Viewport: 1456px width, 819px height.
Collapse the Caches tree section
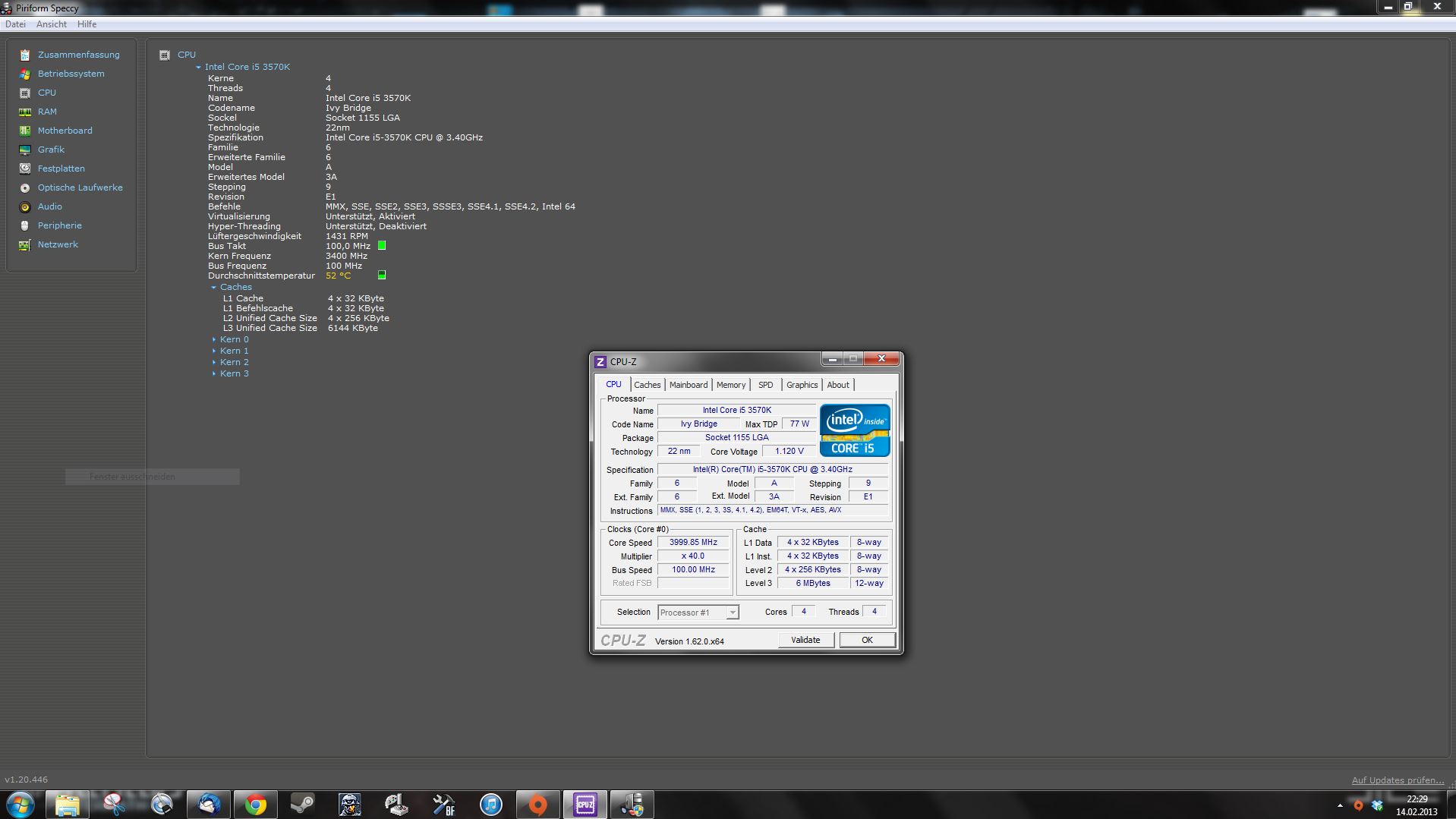(214, 288)
